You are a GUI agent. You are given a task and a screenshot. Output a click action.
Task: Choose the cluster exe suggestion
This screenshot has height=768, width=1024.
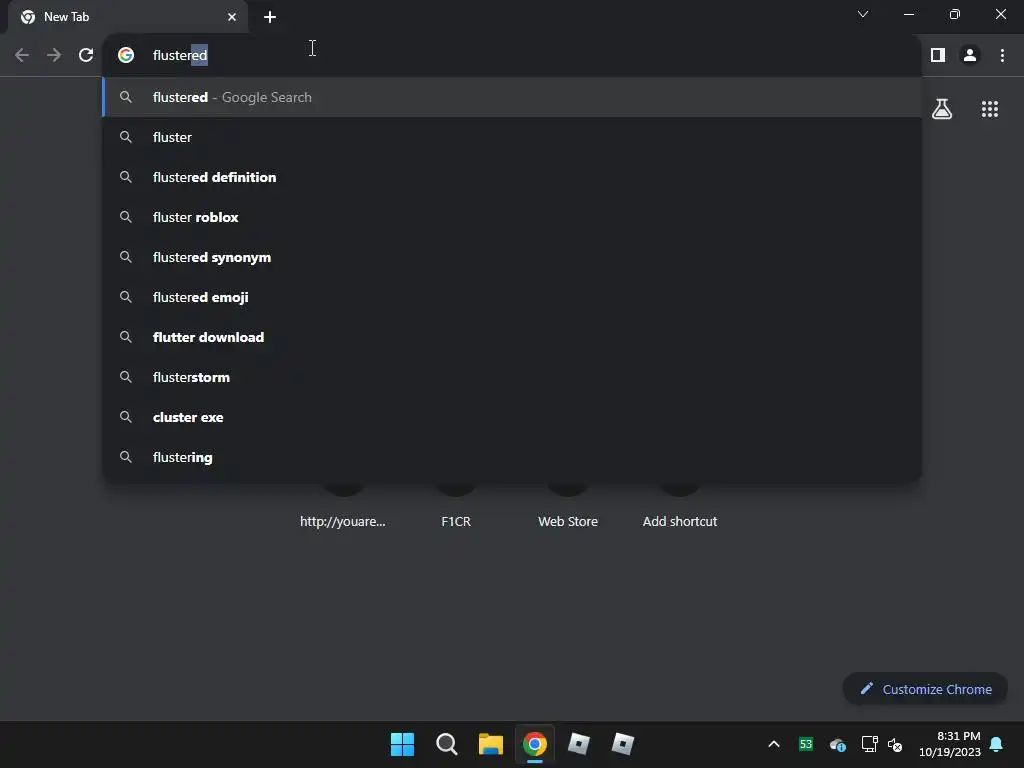513,417
